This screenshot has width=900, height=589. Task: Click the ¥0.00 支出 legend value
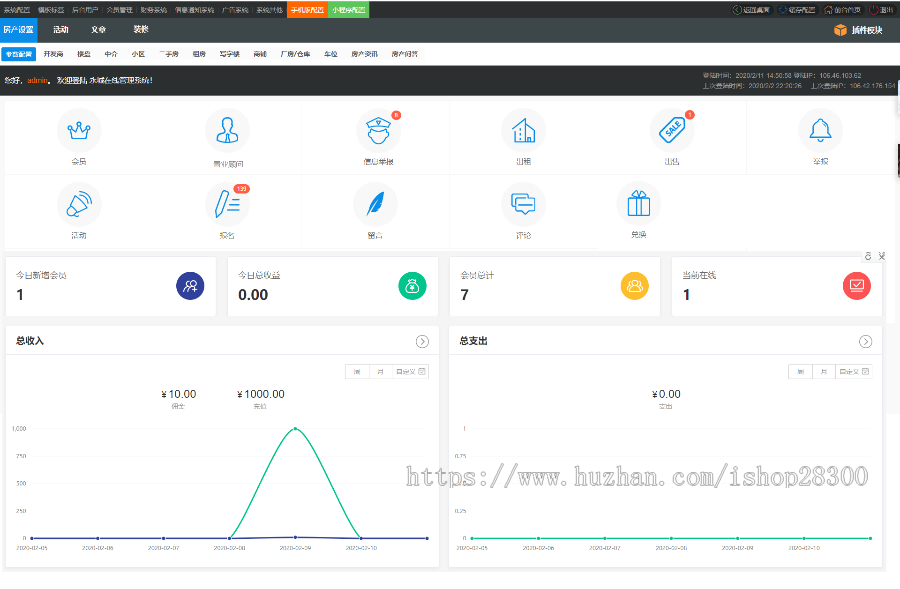point(666,394)
